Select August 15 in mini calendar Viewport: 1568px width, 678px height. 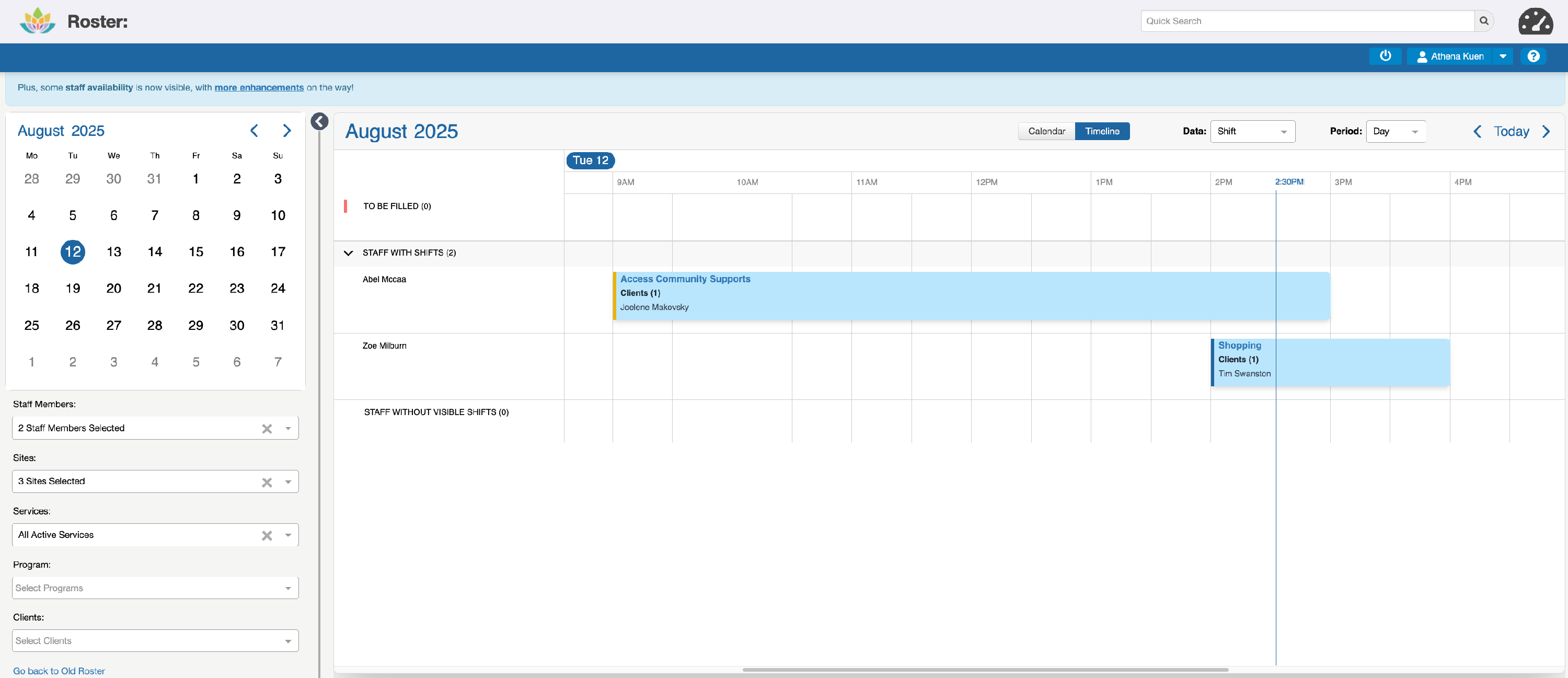pos(196,252)
